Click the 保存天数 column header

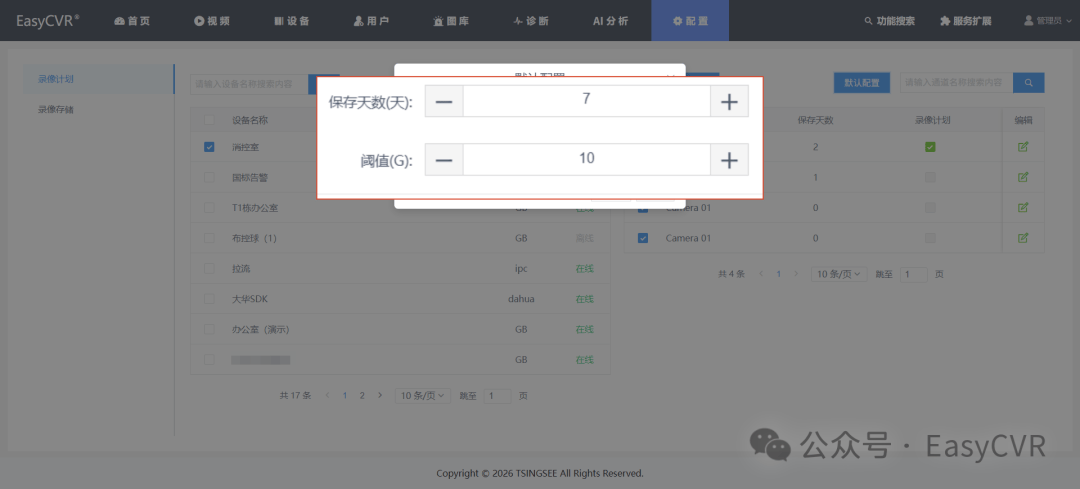click(x=816, y=120)
